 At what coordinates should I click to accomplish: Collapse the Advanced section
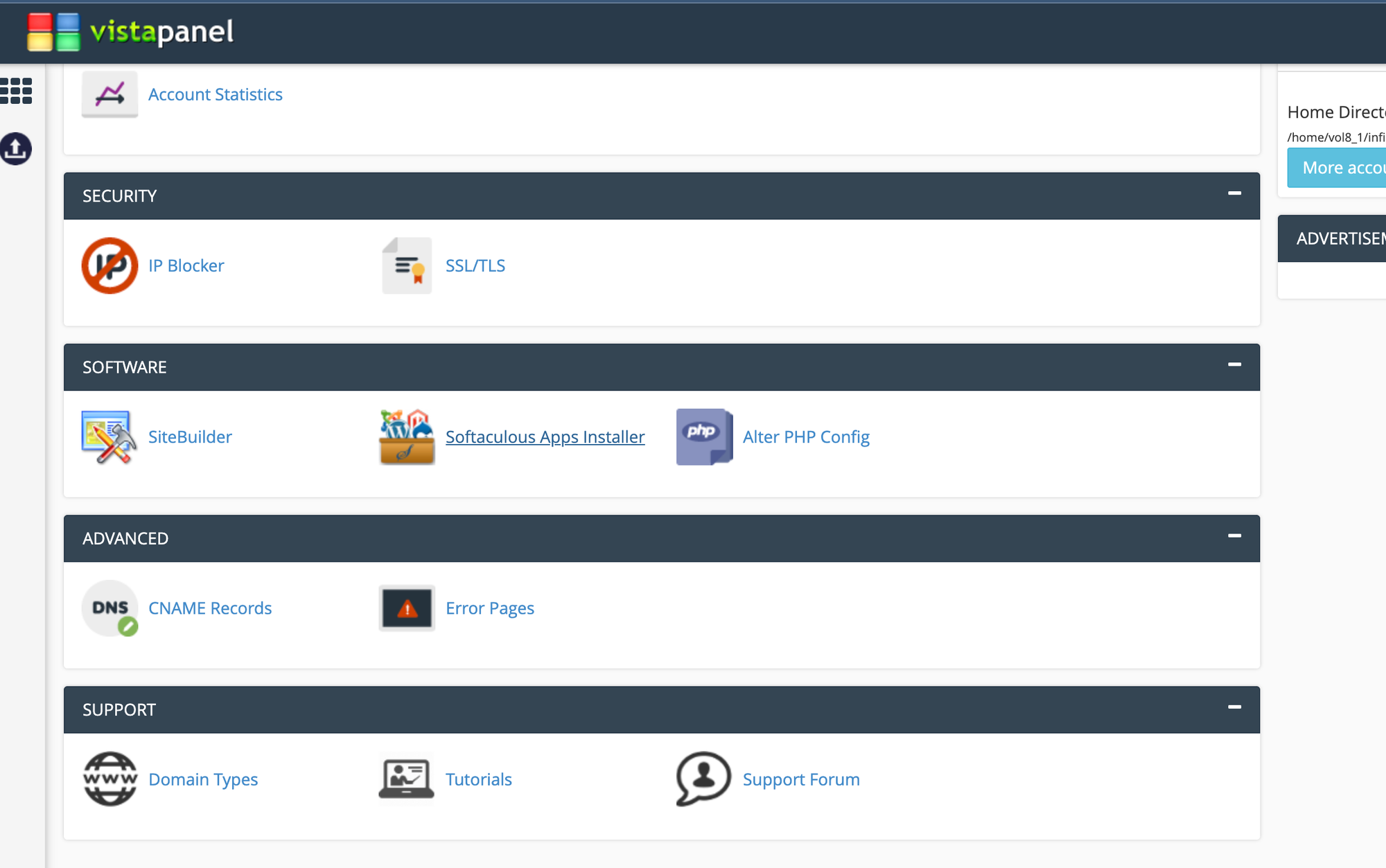[x=1234, y=536]
